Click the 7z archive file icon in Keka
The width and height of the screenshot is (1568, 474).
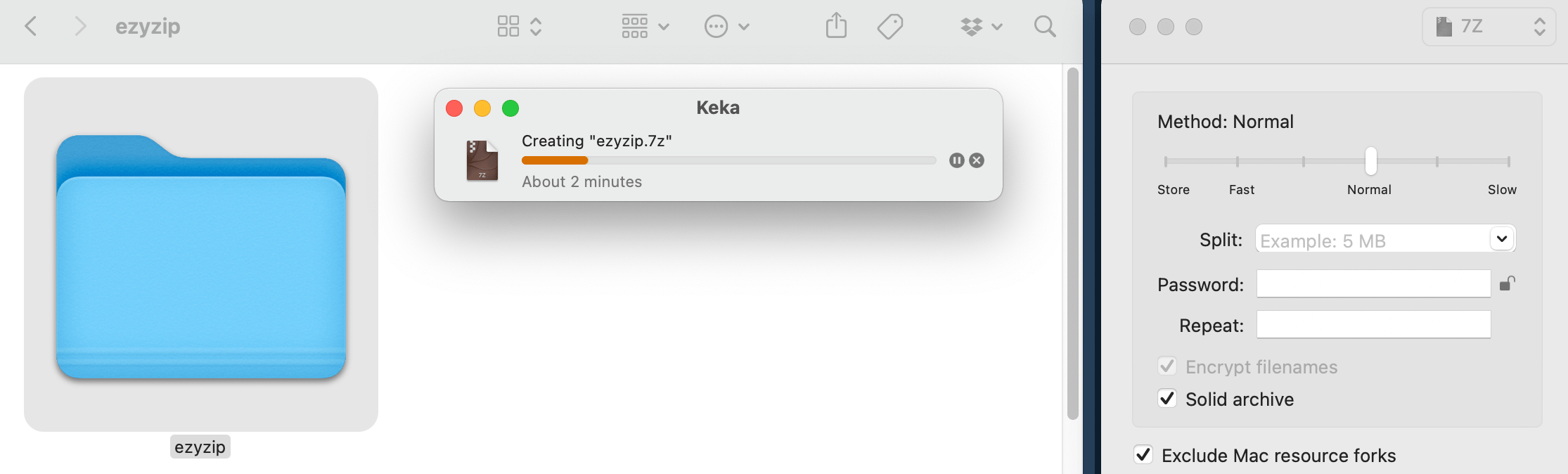tap(482, 160)
